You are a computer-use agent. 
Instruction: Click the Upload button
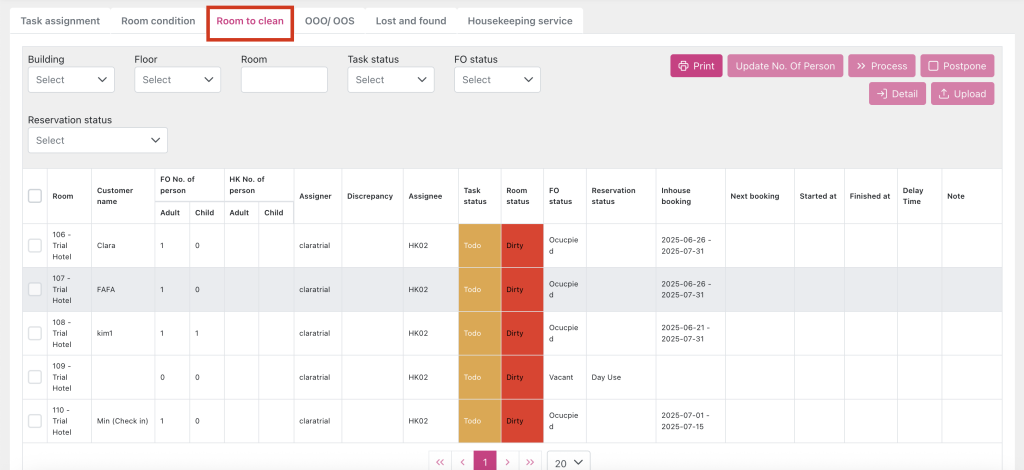pos(962,94)
